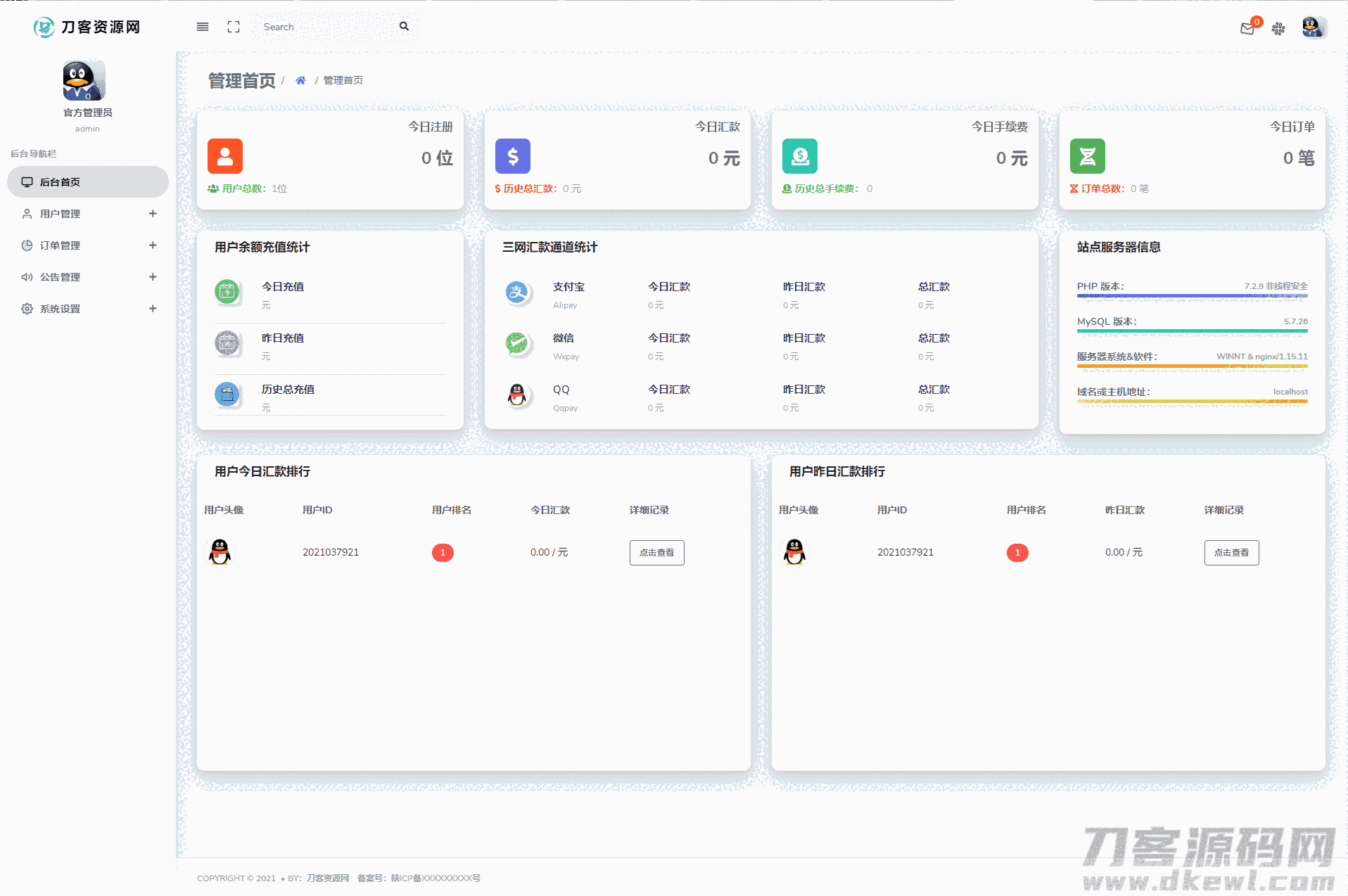Click the 陕ICP备 footer record link
The width and height of the screenshot is (1348, 896).
pyautogui.click(x=435, y=878)
